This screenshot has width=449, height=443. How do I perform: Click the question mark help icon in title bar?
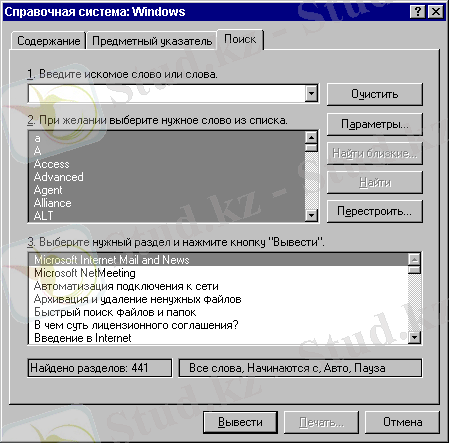click(417, 12)
